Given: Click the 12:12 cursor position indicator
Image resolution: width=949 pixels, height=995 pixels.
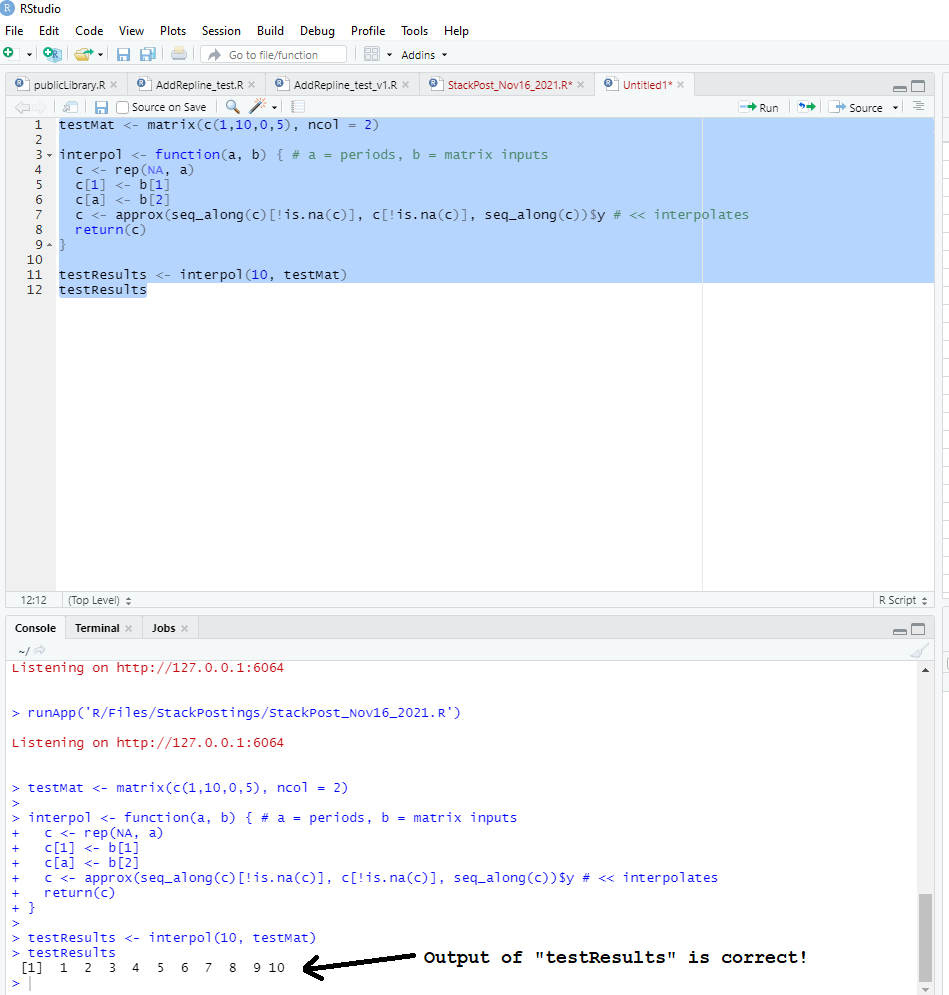Looking at the screenshot, I should click(34, 600).
